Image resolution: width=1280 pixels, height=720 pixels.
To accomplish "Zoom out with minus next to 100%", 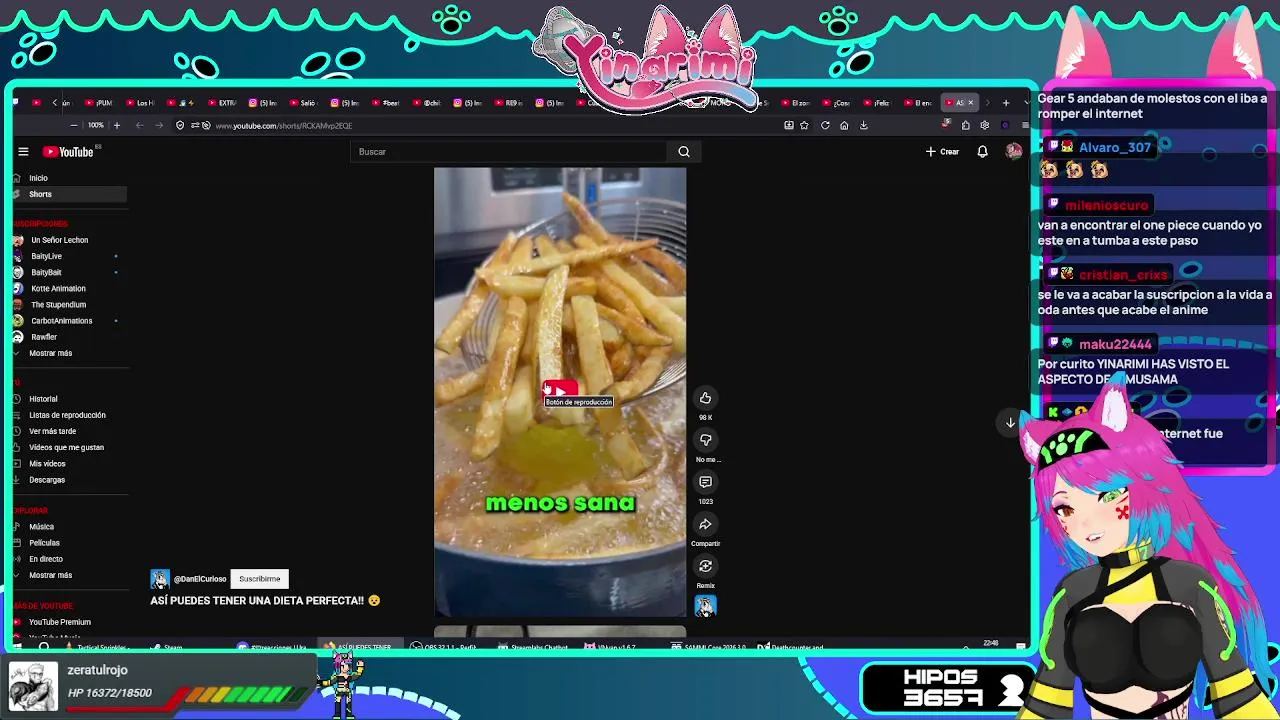I will [x=73, y=125].
